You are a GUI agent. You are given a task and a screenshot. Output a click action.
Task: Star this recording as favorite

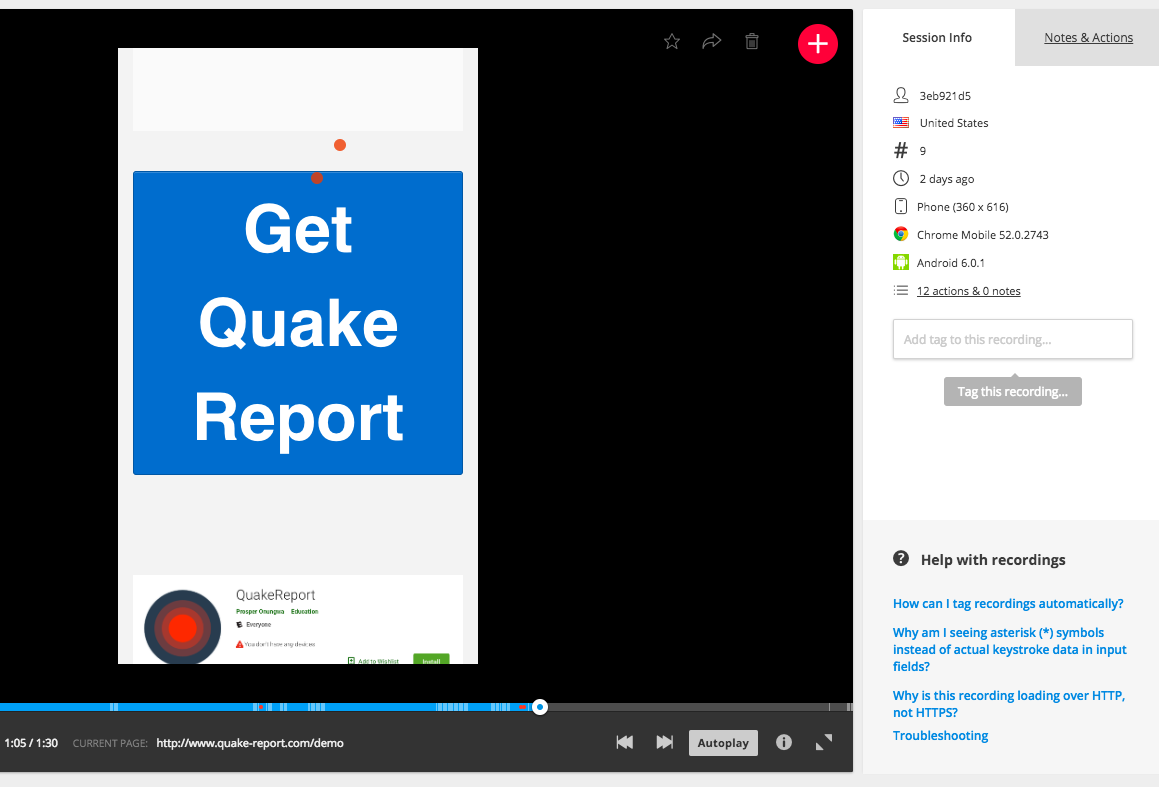671,41
